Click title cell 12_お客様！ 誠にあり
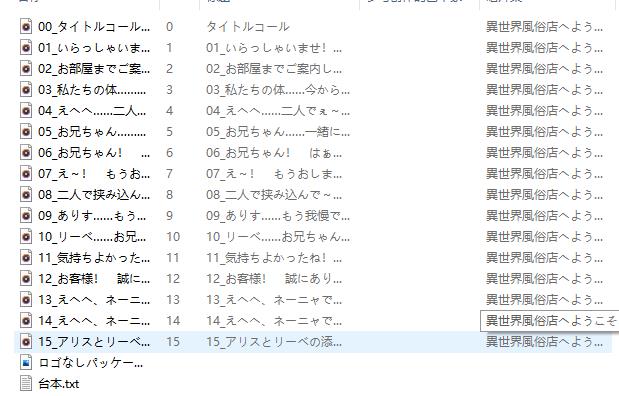The height and width of the screenshot is (396, 619). tap(274, 278)
